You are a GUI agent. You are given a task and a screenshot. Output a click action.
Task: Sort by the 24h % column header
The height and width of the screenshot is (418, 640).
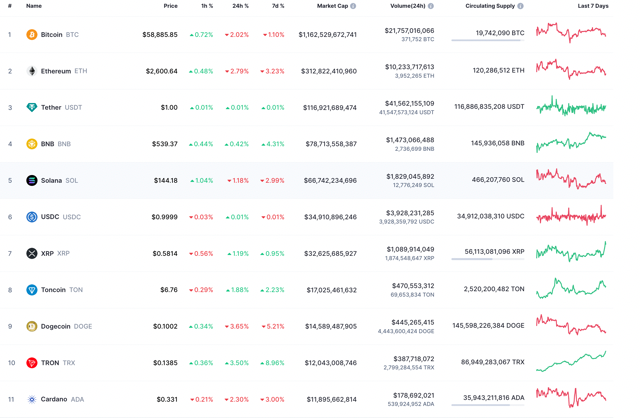coord(240,6)
